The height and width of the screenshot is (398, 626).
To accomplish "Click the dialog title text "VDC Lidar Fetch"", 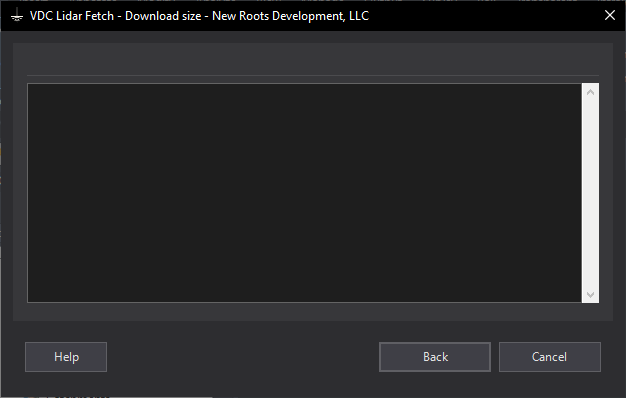I will [72, 16].
